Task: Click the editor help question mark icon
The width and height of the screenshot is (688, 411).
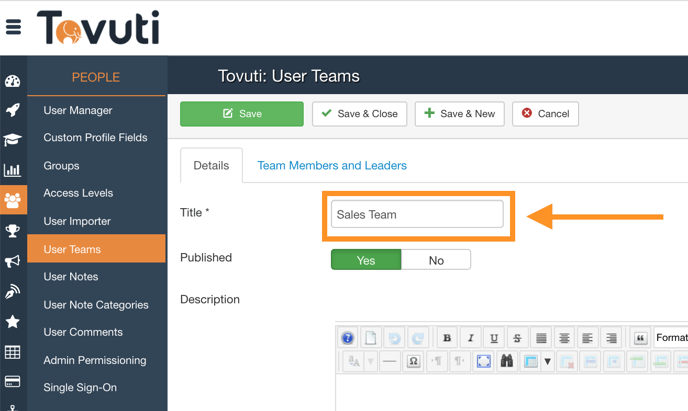Action: 347,338
